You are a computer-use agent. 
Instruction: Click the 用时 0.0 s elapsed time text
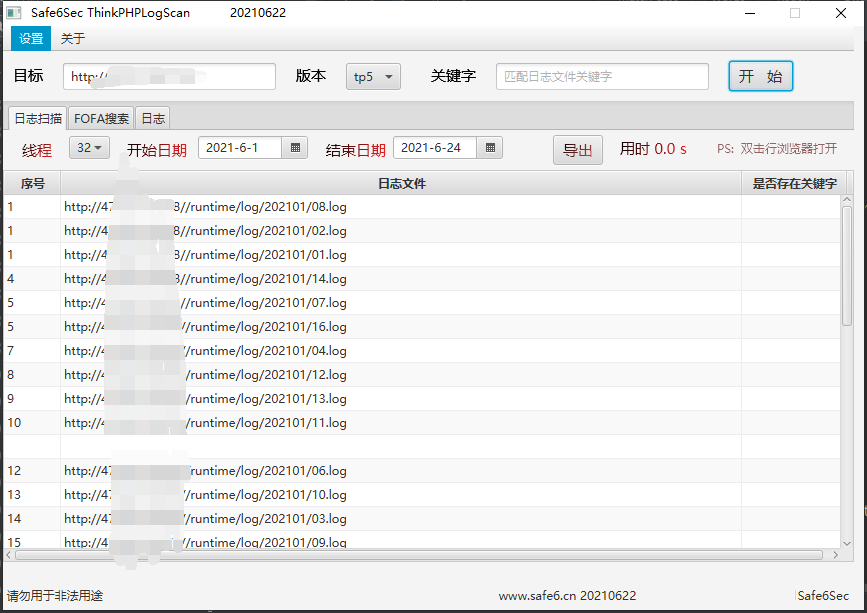click(653, 149)
